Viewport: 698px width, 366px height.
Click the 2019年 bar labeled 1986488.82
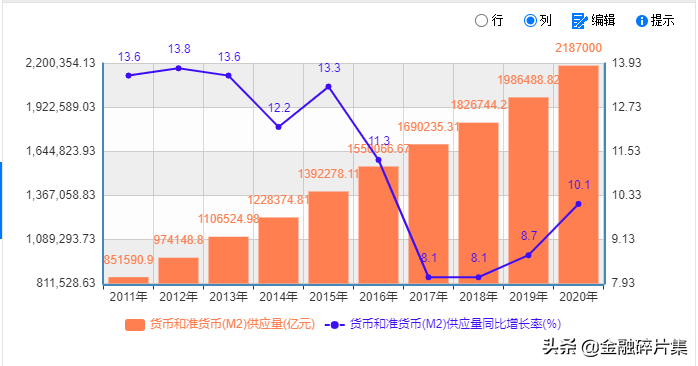pyautogui.click(x=528, y=191)
